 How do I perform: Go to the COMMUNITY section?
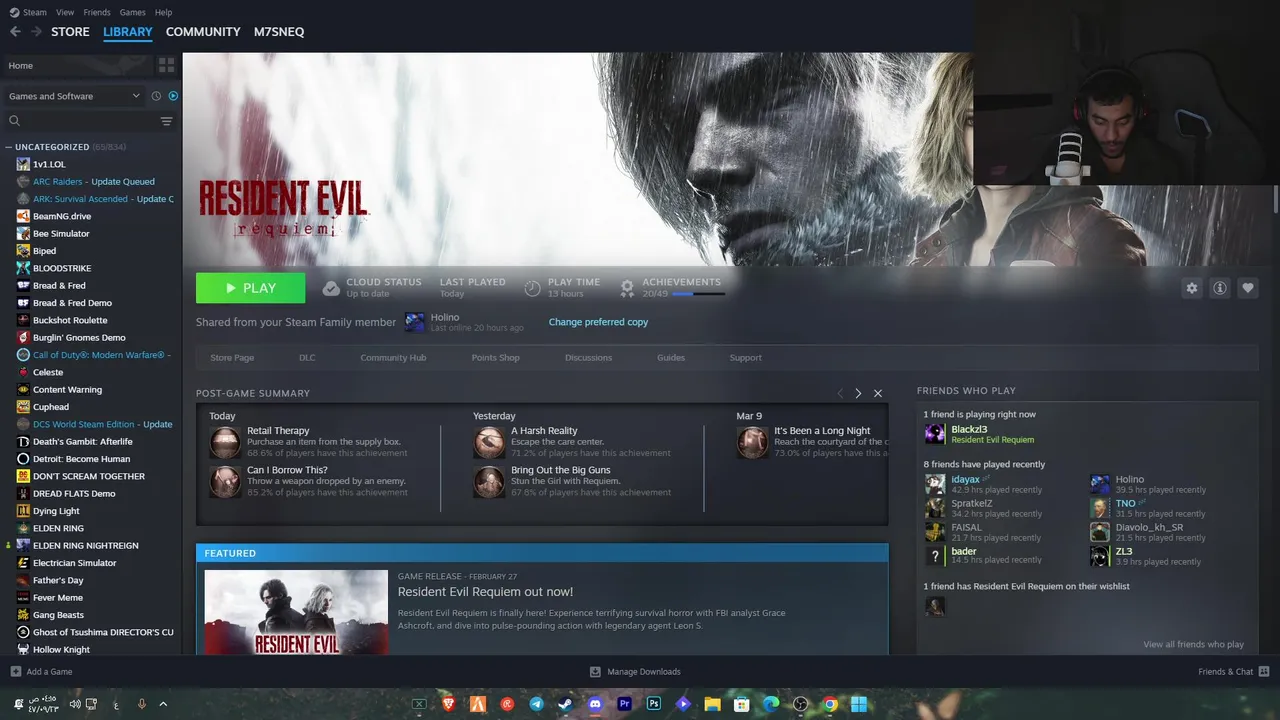click(203, 32)
